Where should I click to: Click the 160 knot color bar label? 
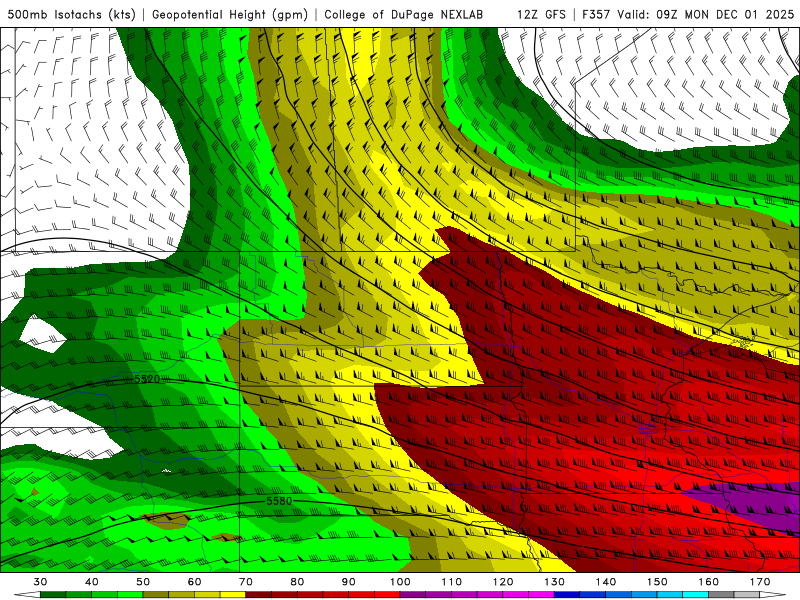pos(709,582)
